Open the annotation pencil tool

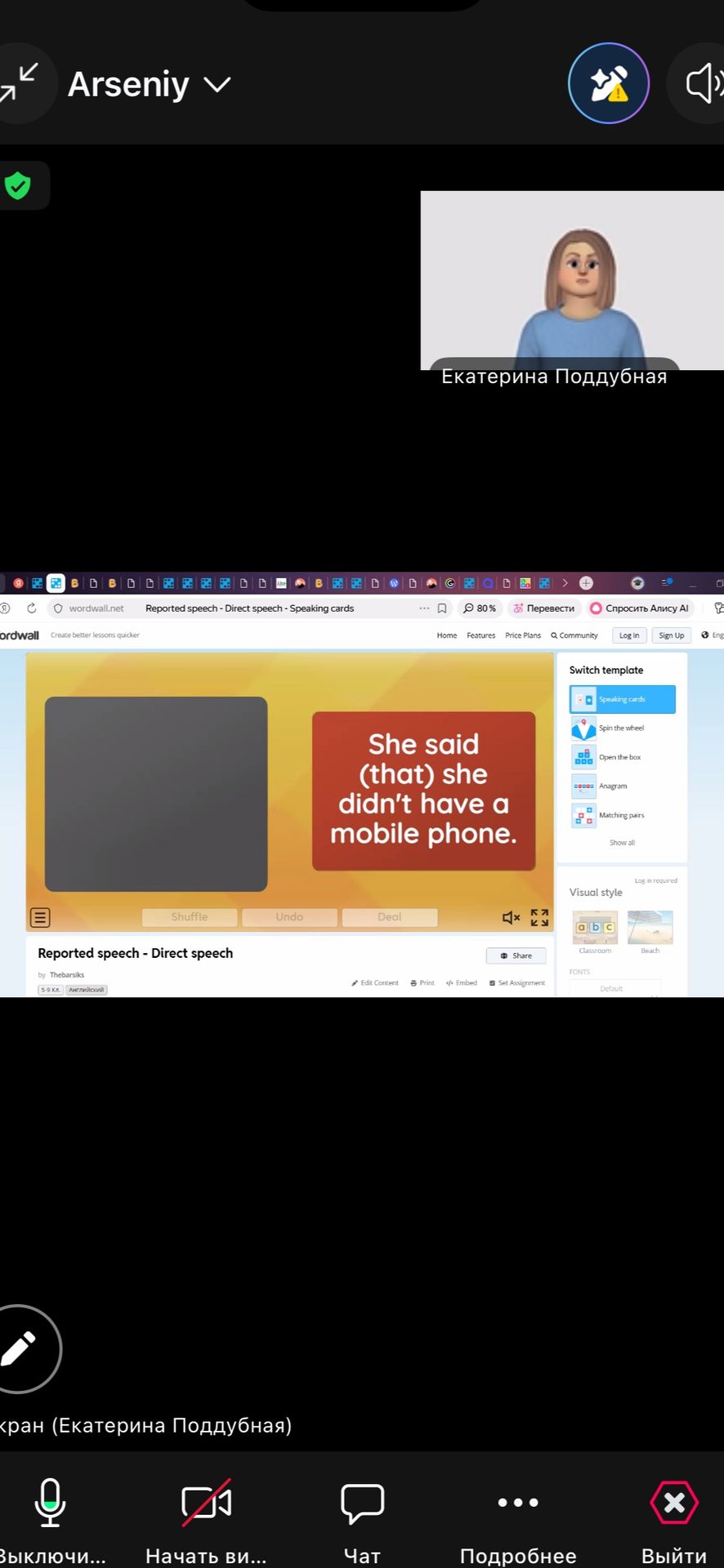(x=19, y=1348)
